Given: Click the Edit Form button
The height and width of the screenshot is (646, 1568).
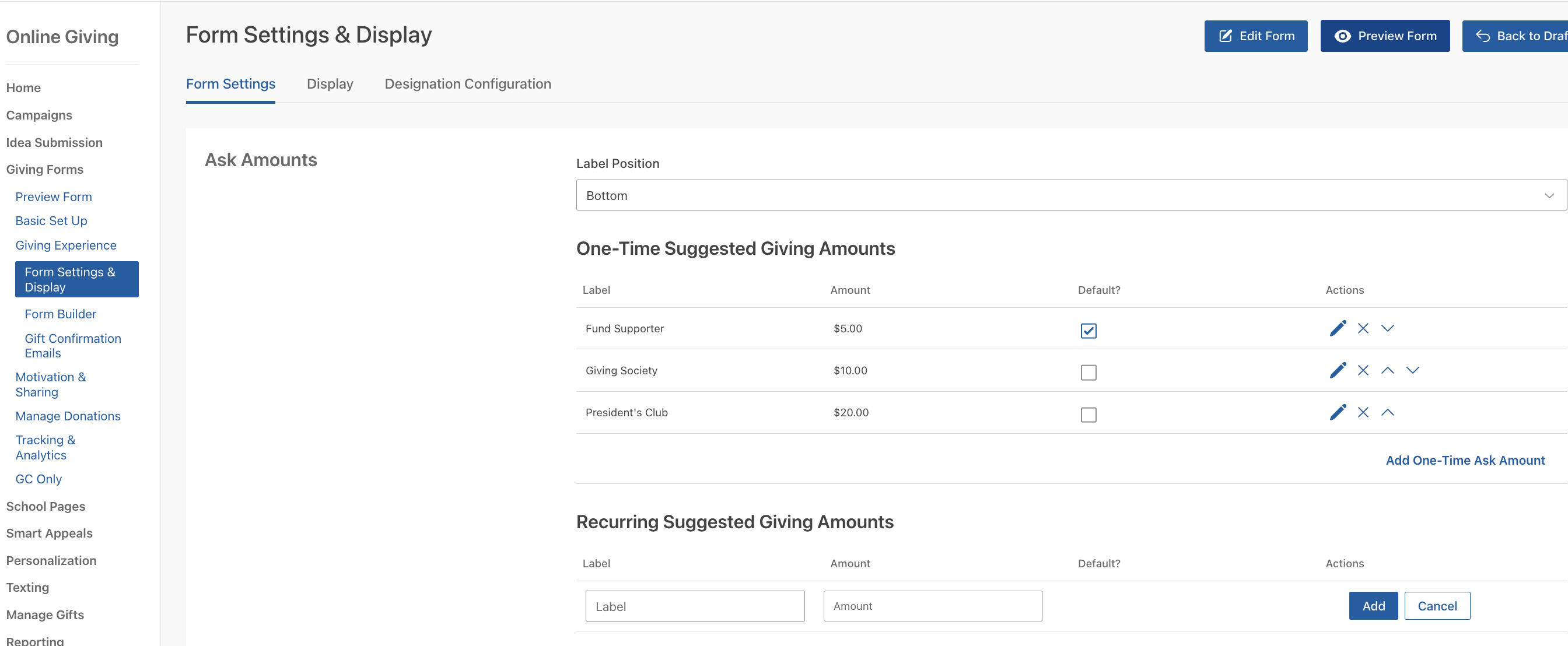Looking at the screenshot, I should (x=1255, y=36).
